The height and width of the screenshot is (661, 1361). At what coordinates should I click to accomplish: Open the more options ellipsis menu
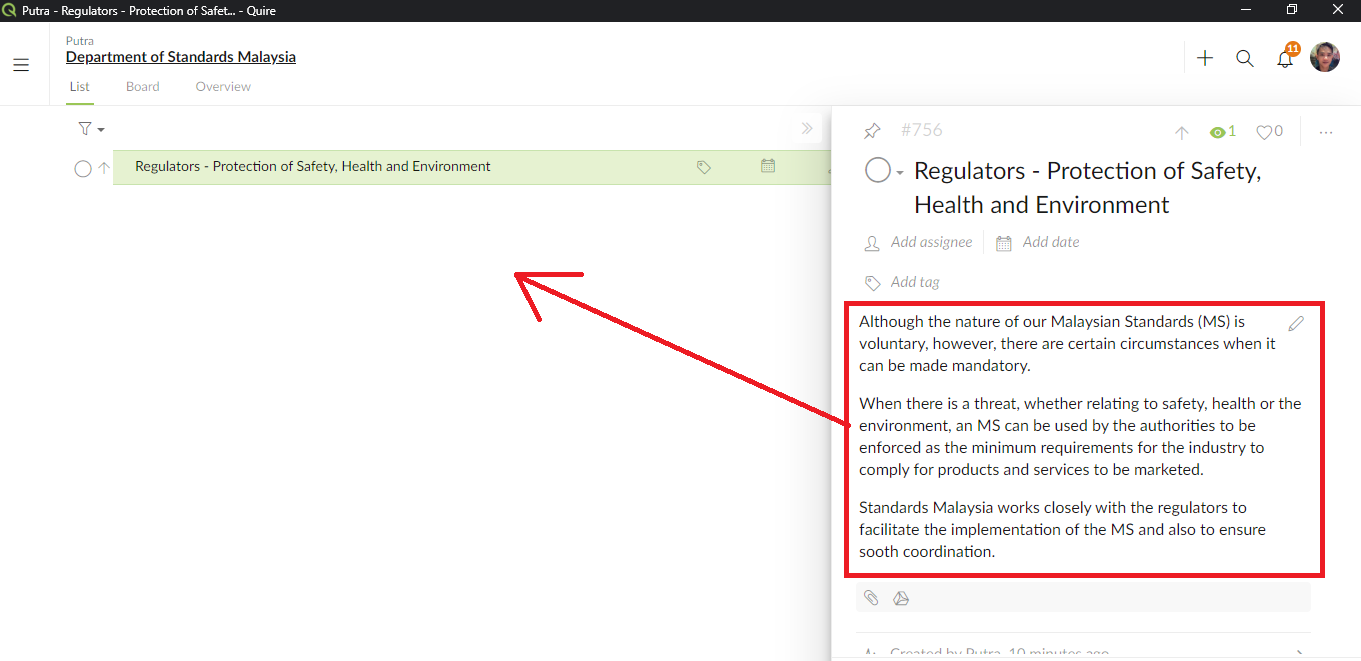(1326, 132)
